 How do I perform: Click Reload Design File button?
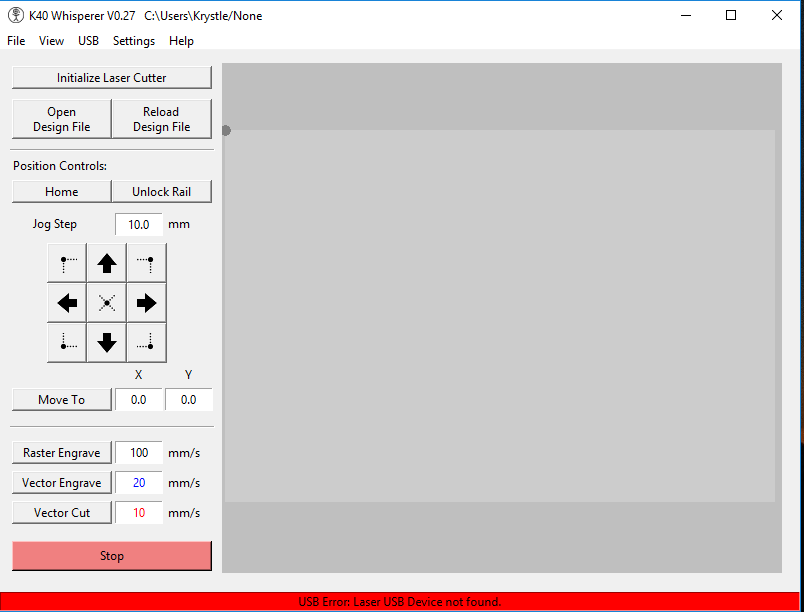tap(162, 119)
